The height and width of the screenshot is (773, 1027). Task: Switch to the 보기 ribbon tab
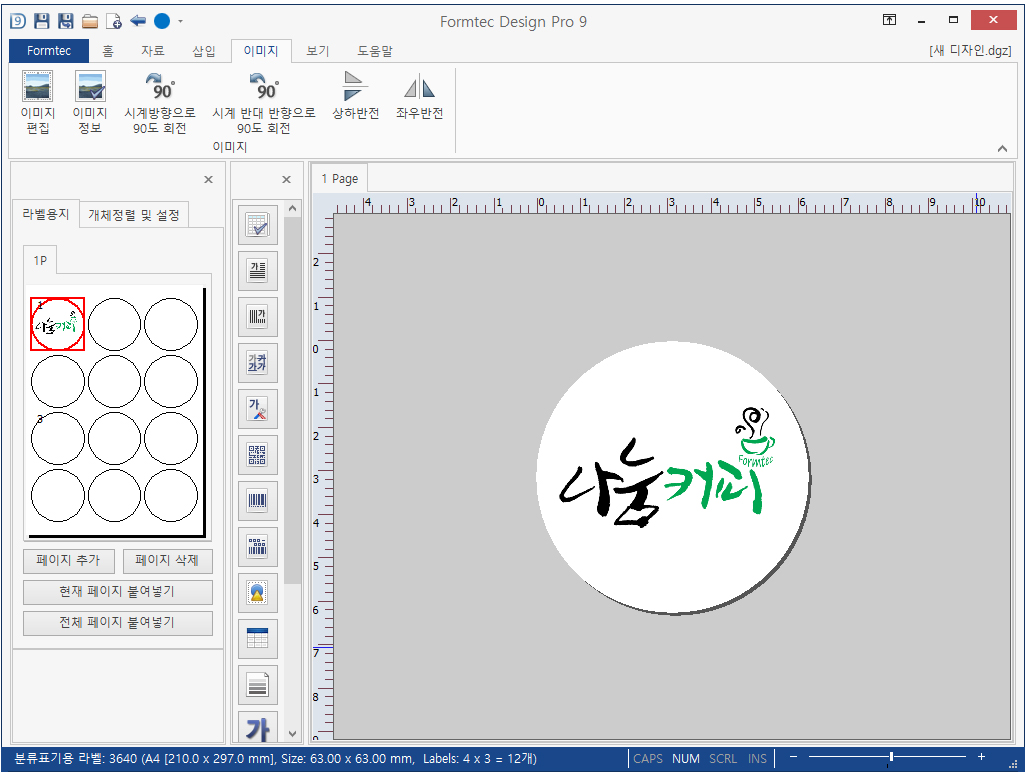[318, 50]
